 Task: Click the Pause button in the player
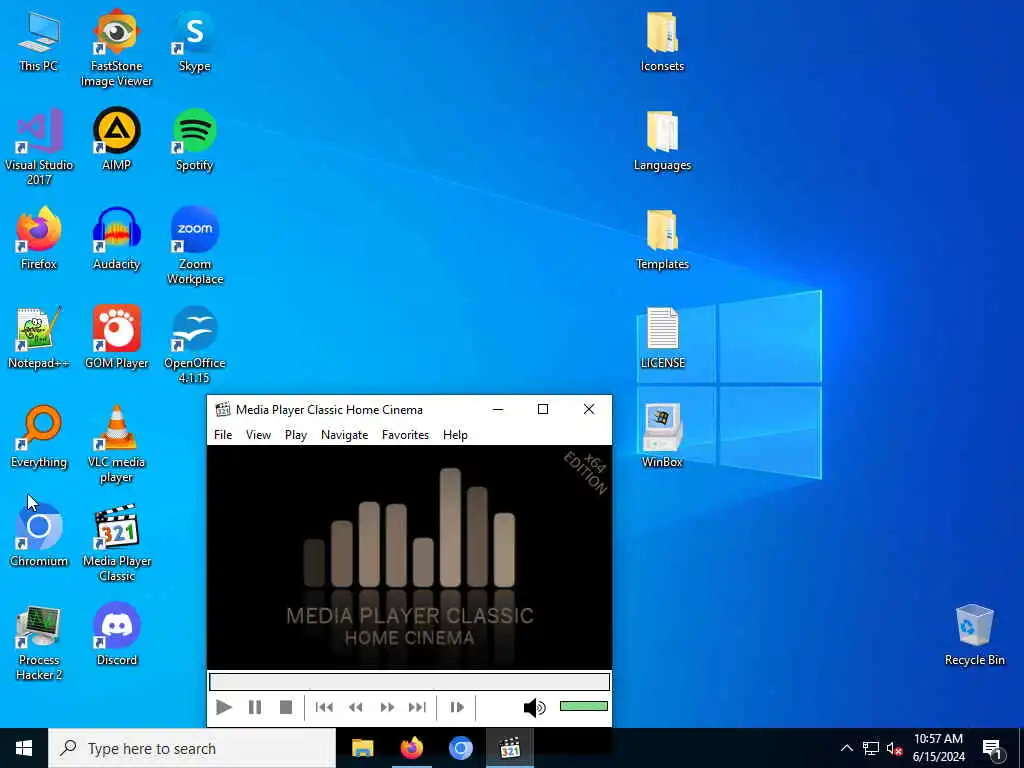click(255, 707)
